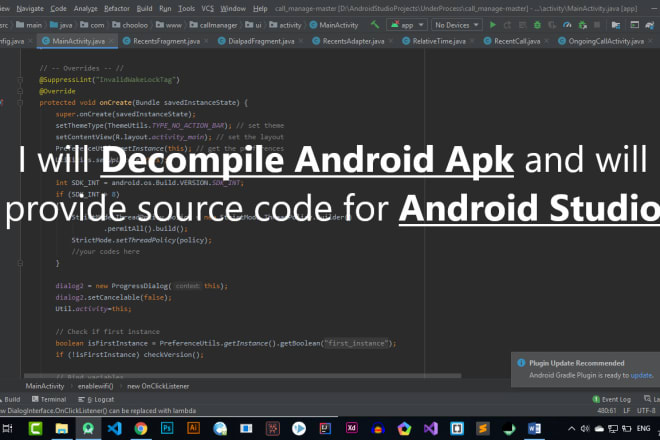Click the green Debug bug icon
This screenshot has height=440, width=660.
[x=537, y=25]
